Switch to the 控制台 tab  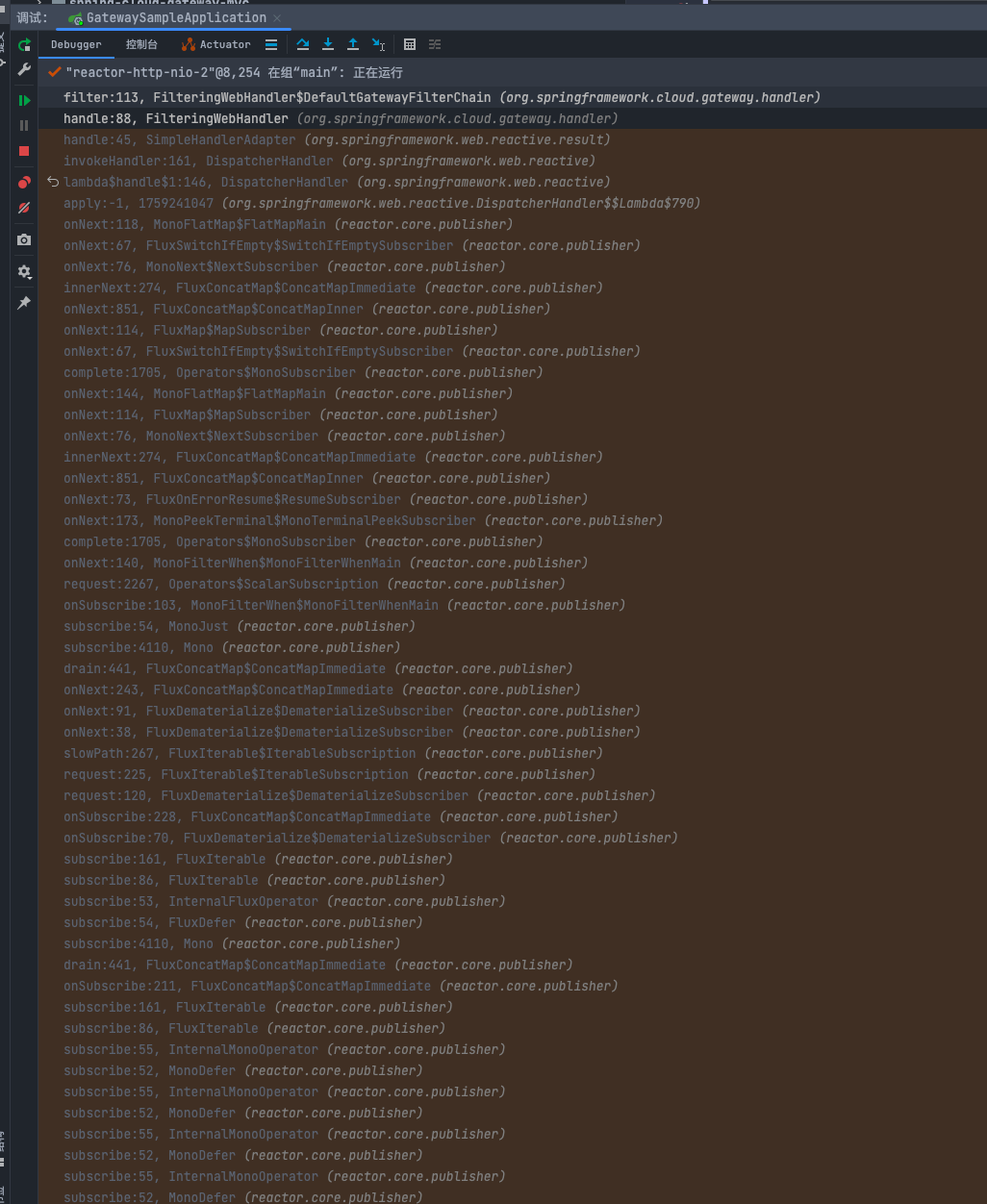pos(141,44)
